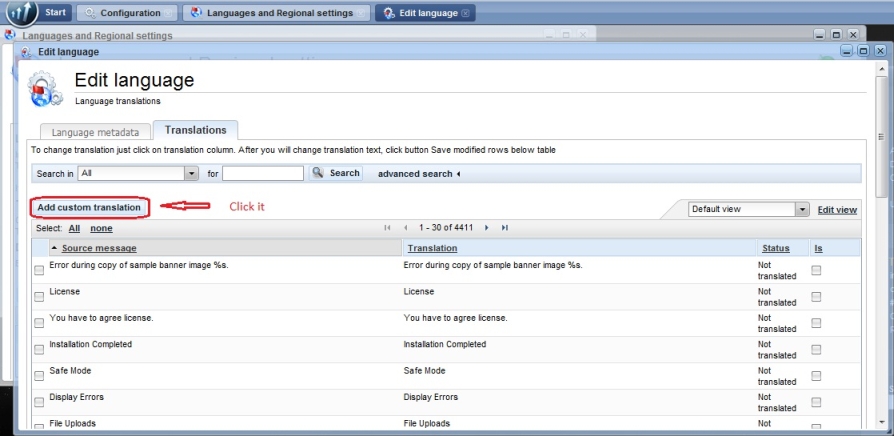Maximize the Edit language window

[x=863, y=51]
